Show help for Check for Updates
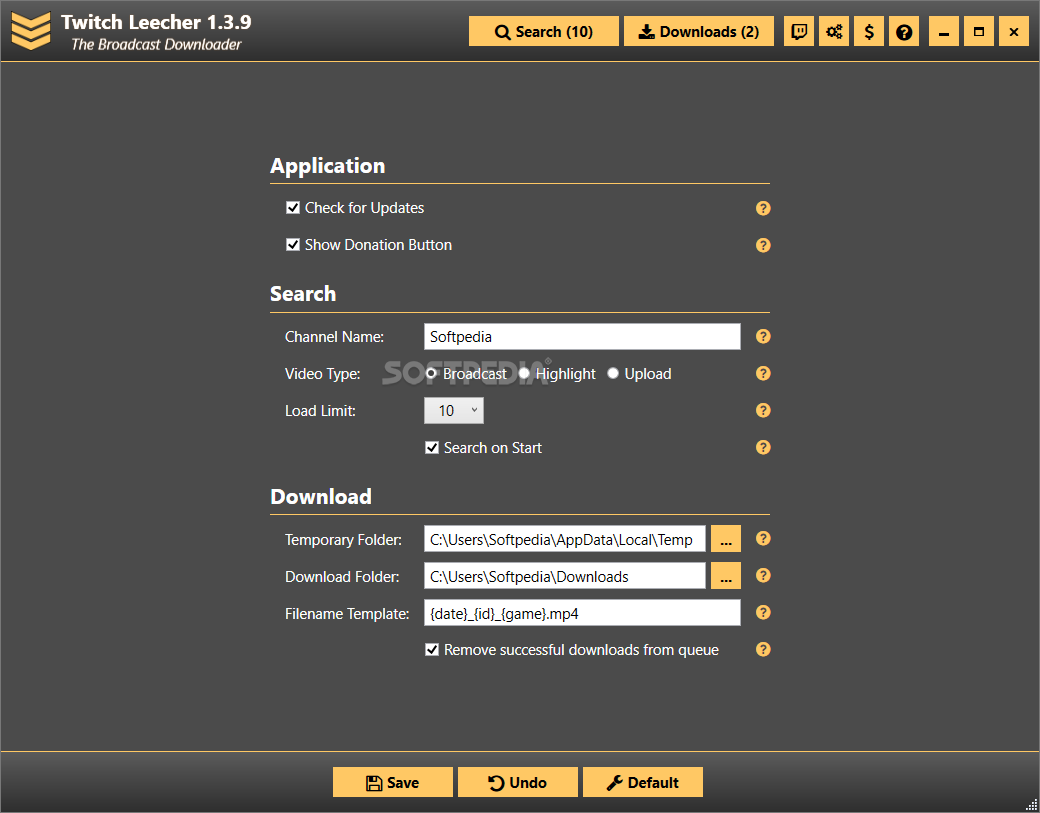Screen dimensions: 1040x813 (x=763, y=208)
